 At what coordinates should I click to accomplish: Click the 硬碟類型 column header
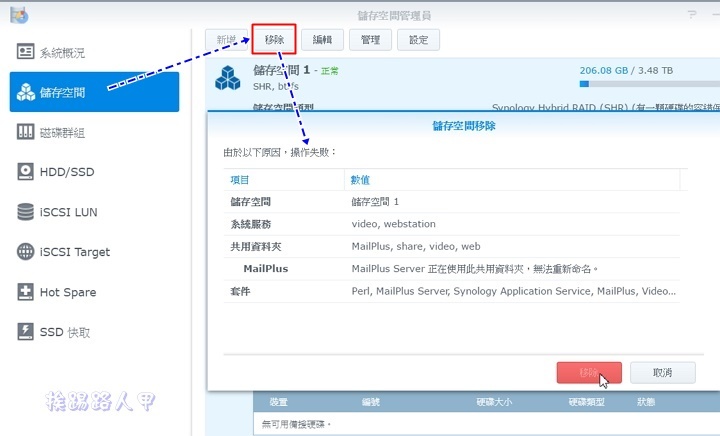pos(586,402)
